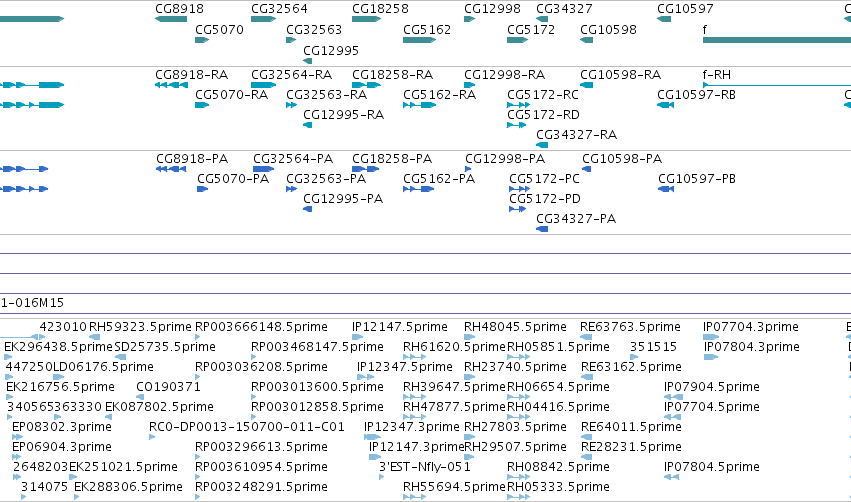Select protein CG18258-PA
Image resolution: width=851 pixels, height=502 pixels.
(392, 158)
